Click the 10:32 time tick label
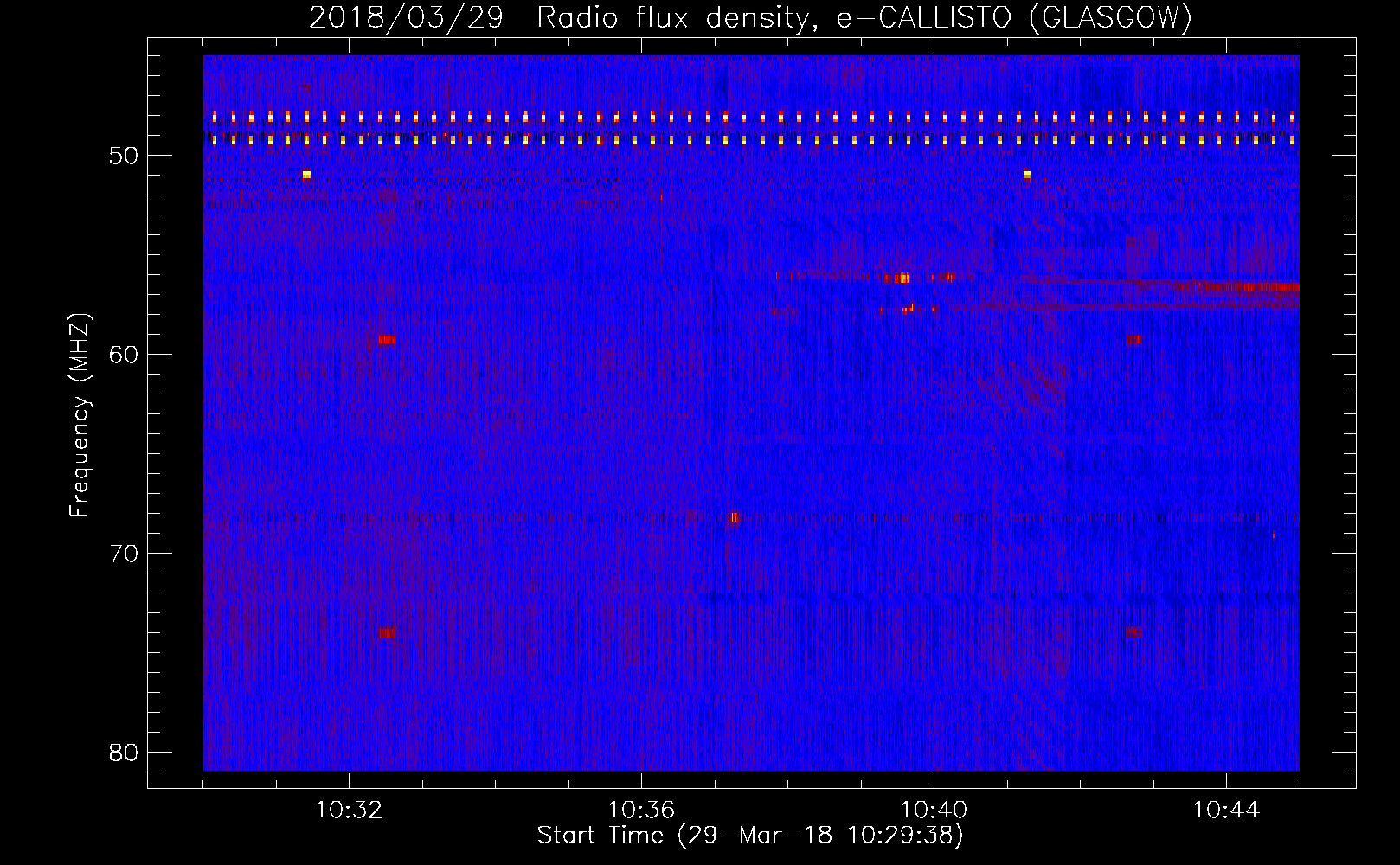The width and height of the screenshot is (1400, 865). 349,811
